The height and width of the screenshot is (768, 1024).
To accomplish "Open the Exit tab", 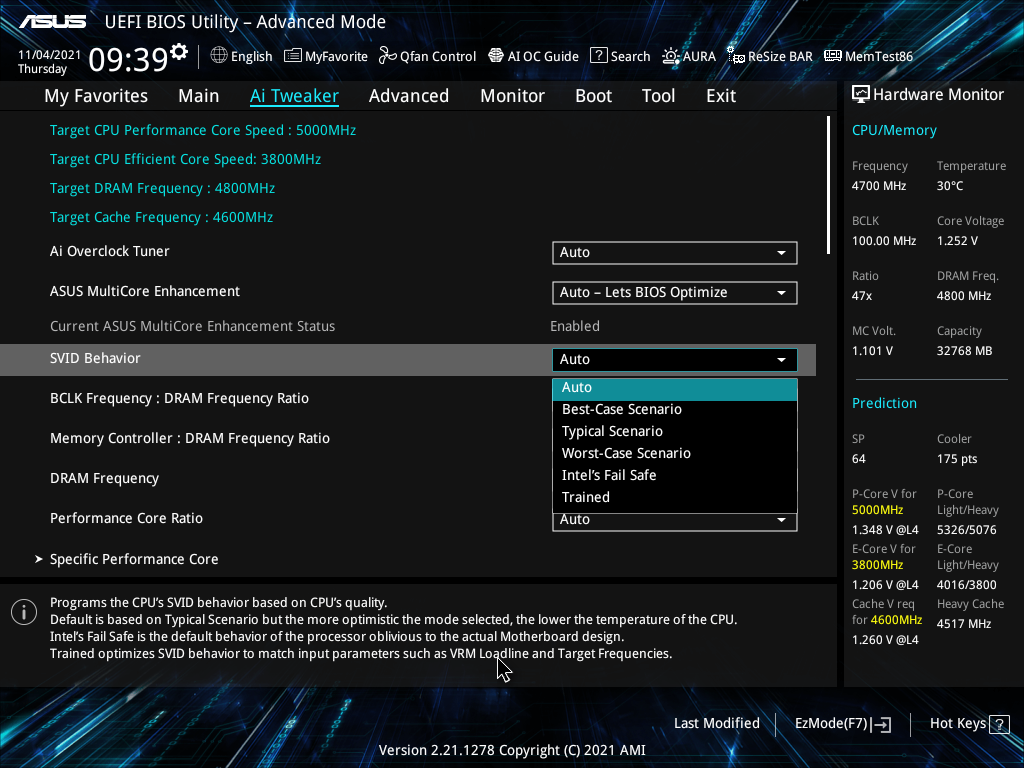I will pyautogui.click(x=721, y=96).
